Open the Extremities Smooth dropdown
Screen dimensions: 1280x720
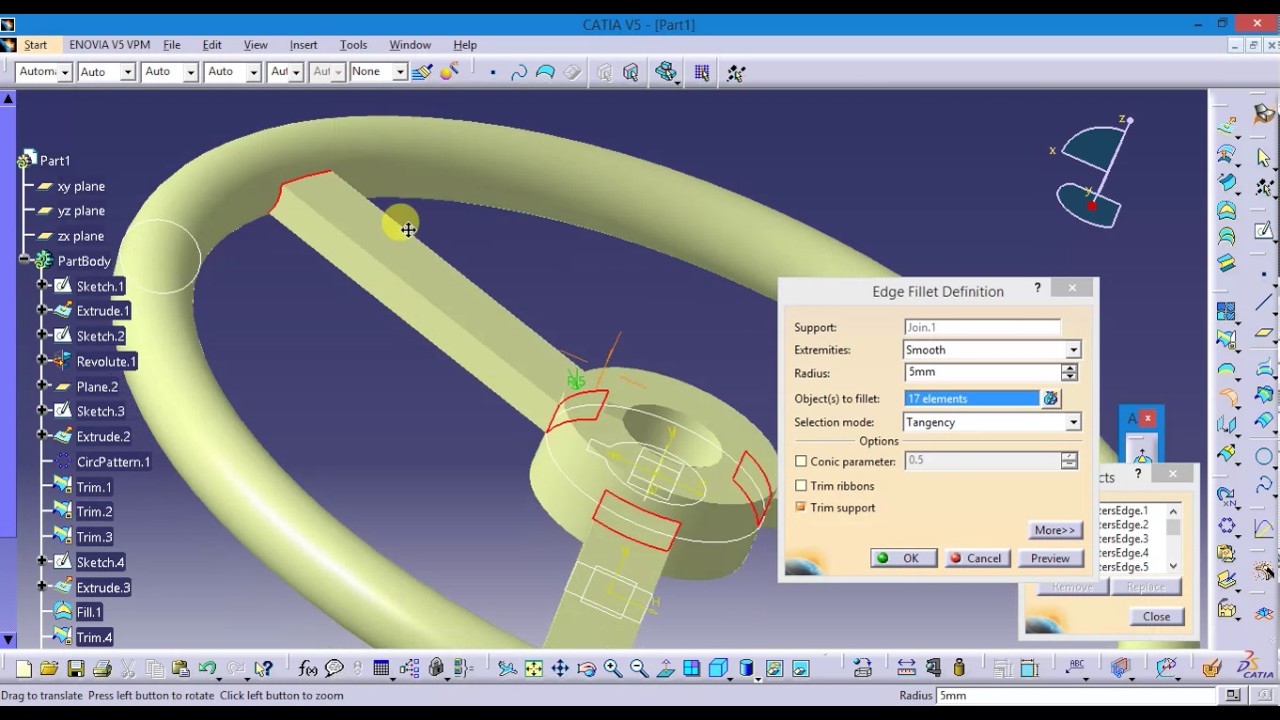coord(1072,350)
